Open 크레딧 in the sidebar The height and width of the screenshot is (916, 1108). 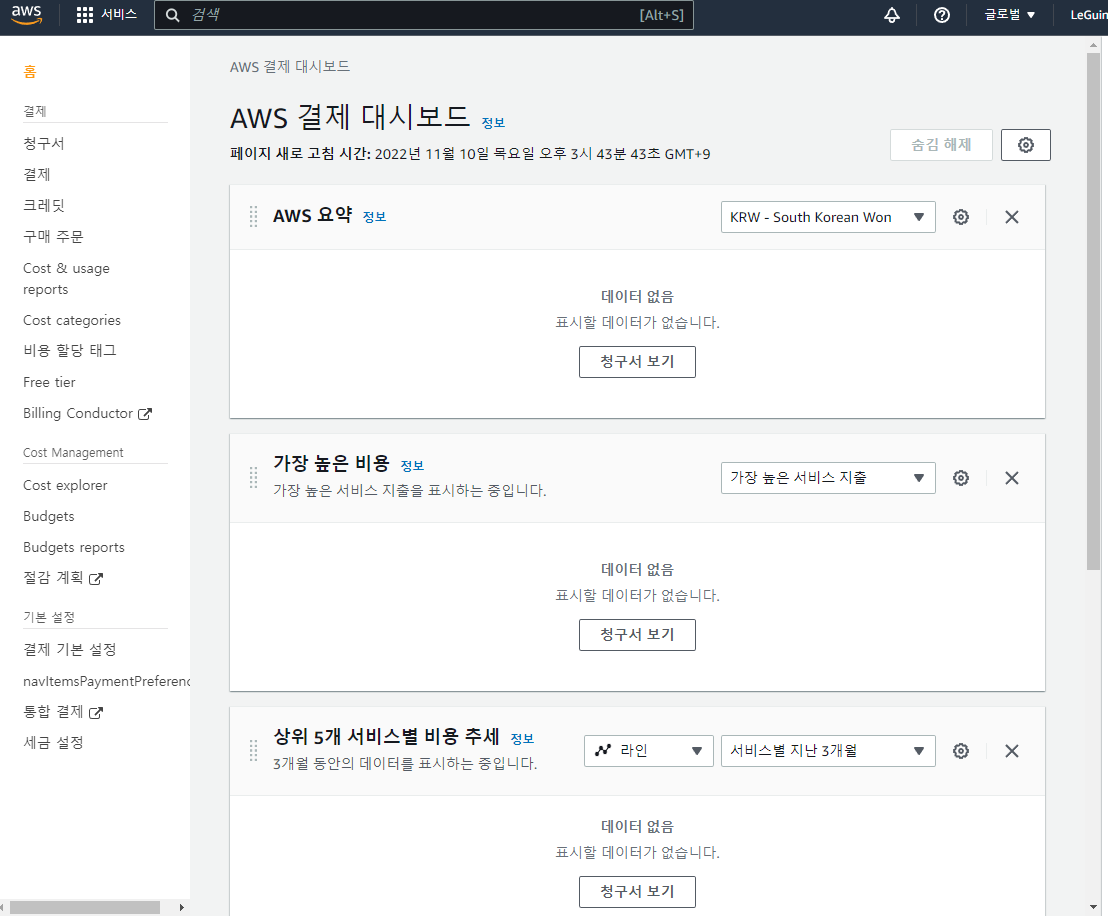coord(44,206)
